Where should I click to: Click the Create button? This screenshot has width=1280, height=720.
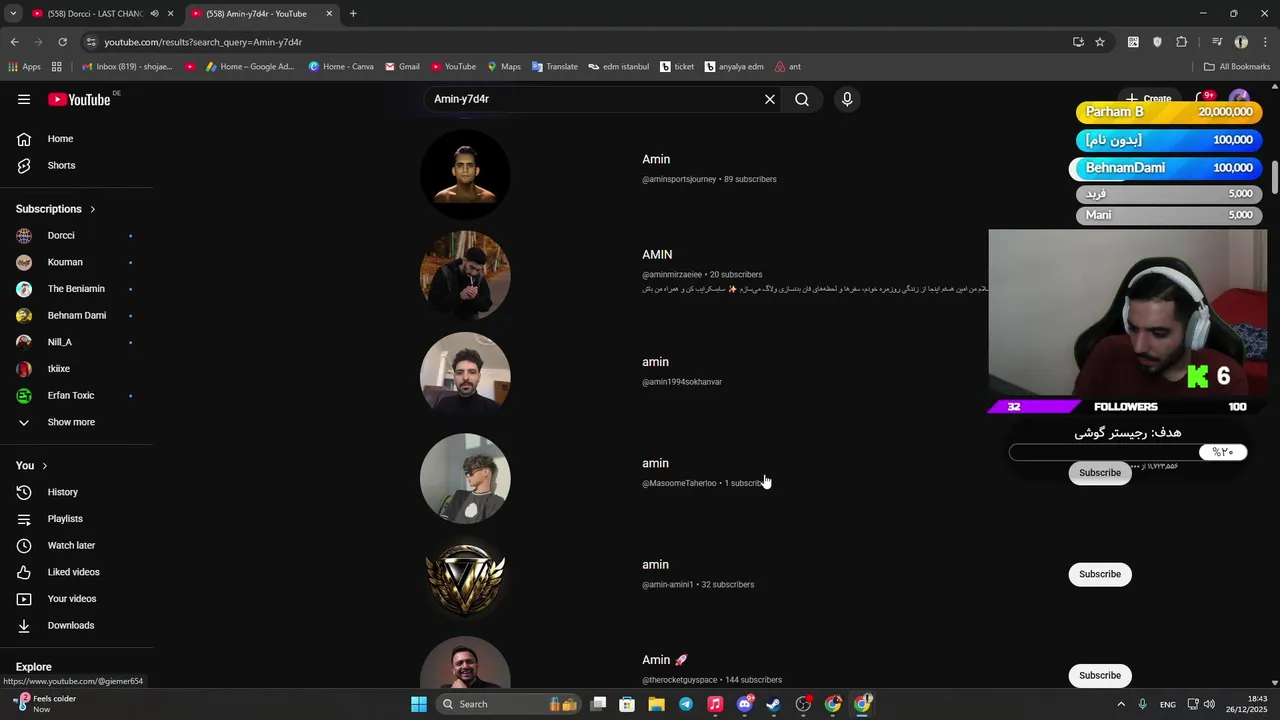1148,98
